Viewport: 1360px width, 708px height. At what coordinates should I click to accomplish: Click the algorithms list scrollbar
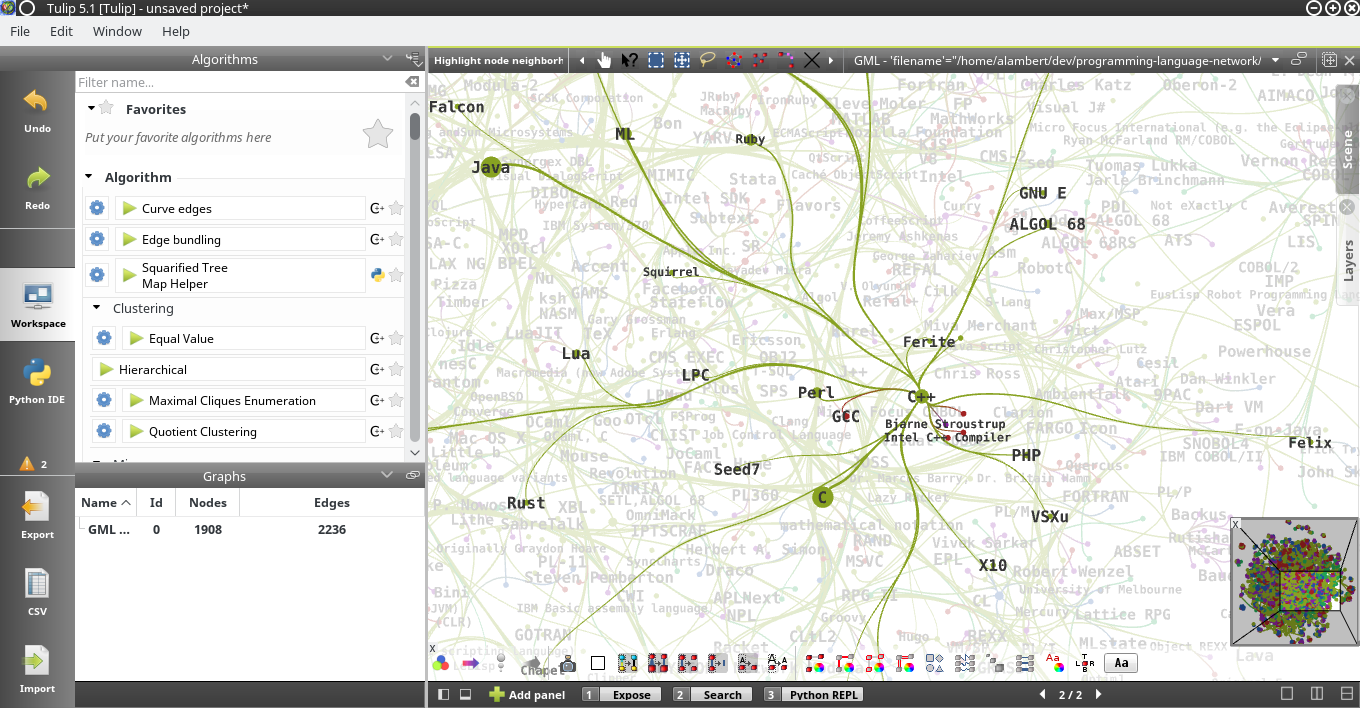pos(415,125)
